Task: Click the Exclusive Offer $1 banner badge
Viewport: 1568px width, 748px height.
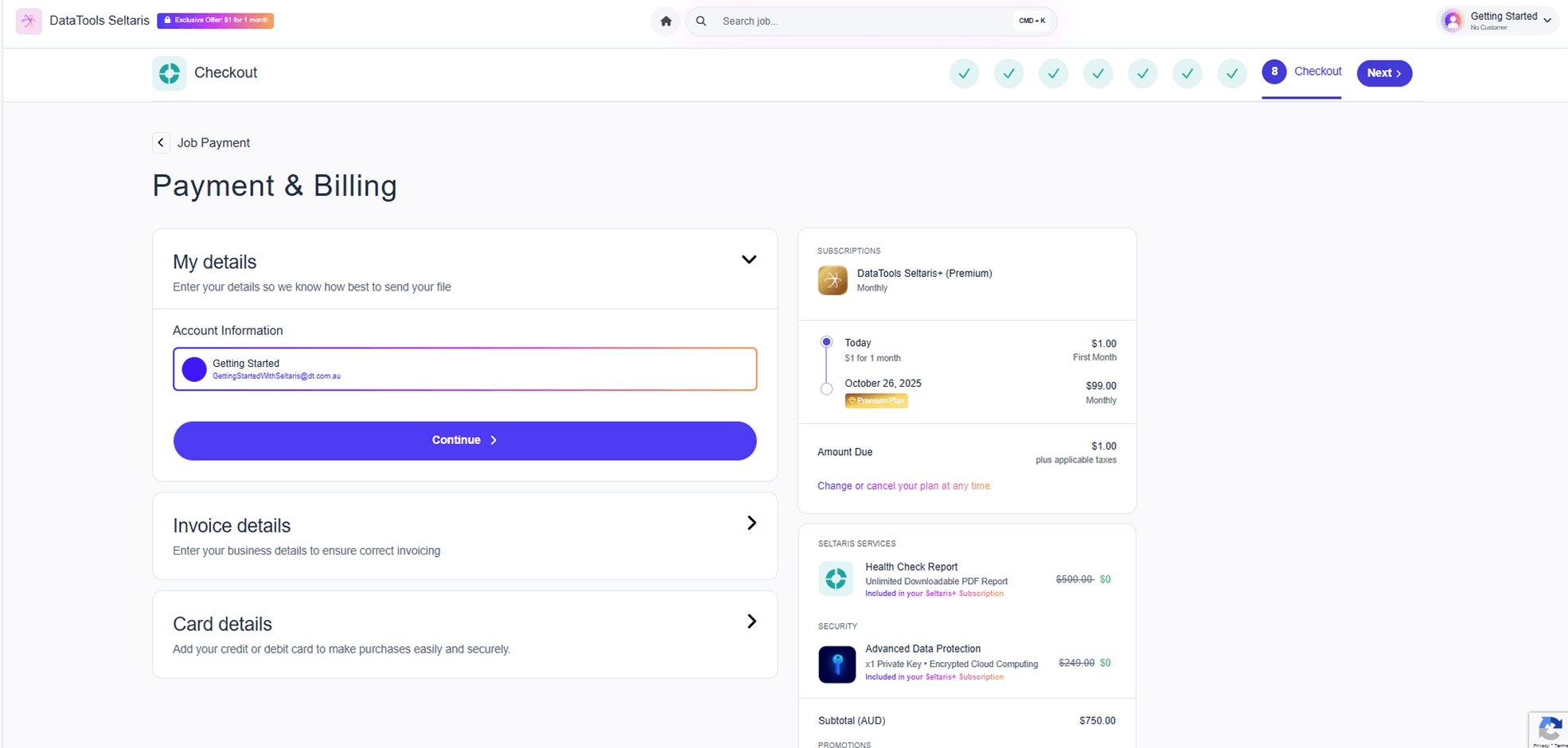Action: click(x=215, y=21)
